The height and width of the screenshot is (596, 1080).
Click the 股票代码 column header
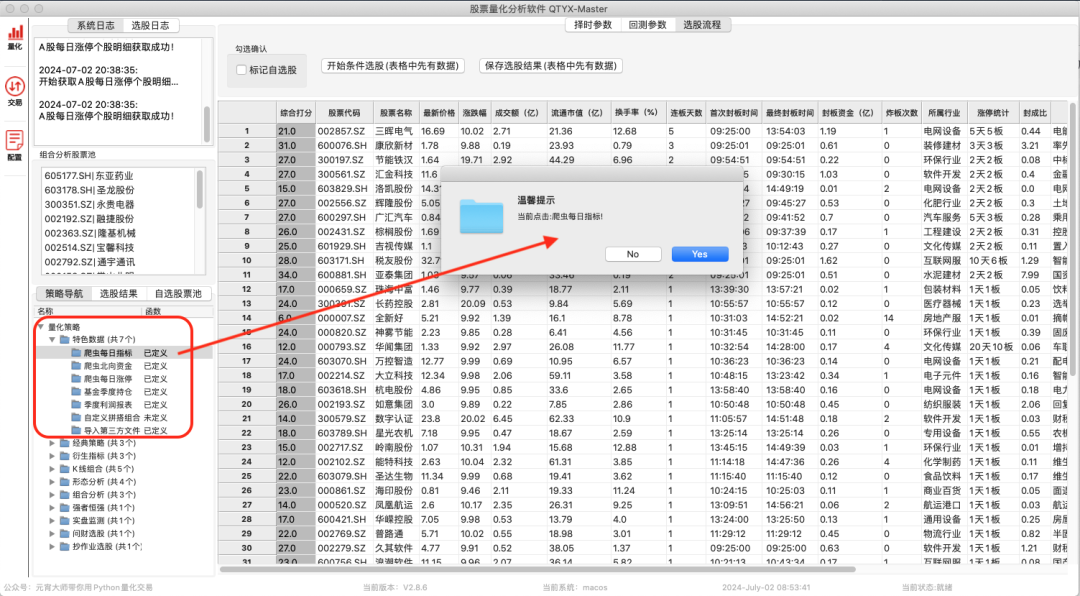344,112
